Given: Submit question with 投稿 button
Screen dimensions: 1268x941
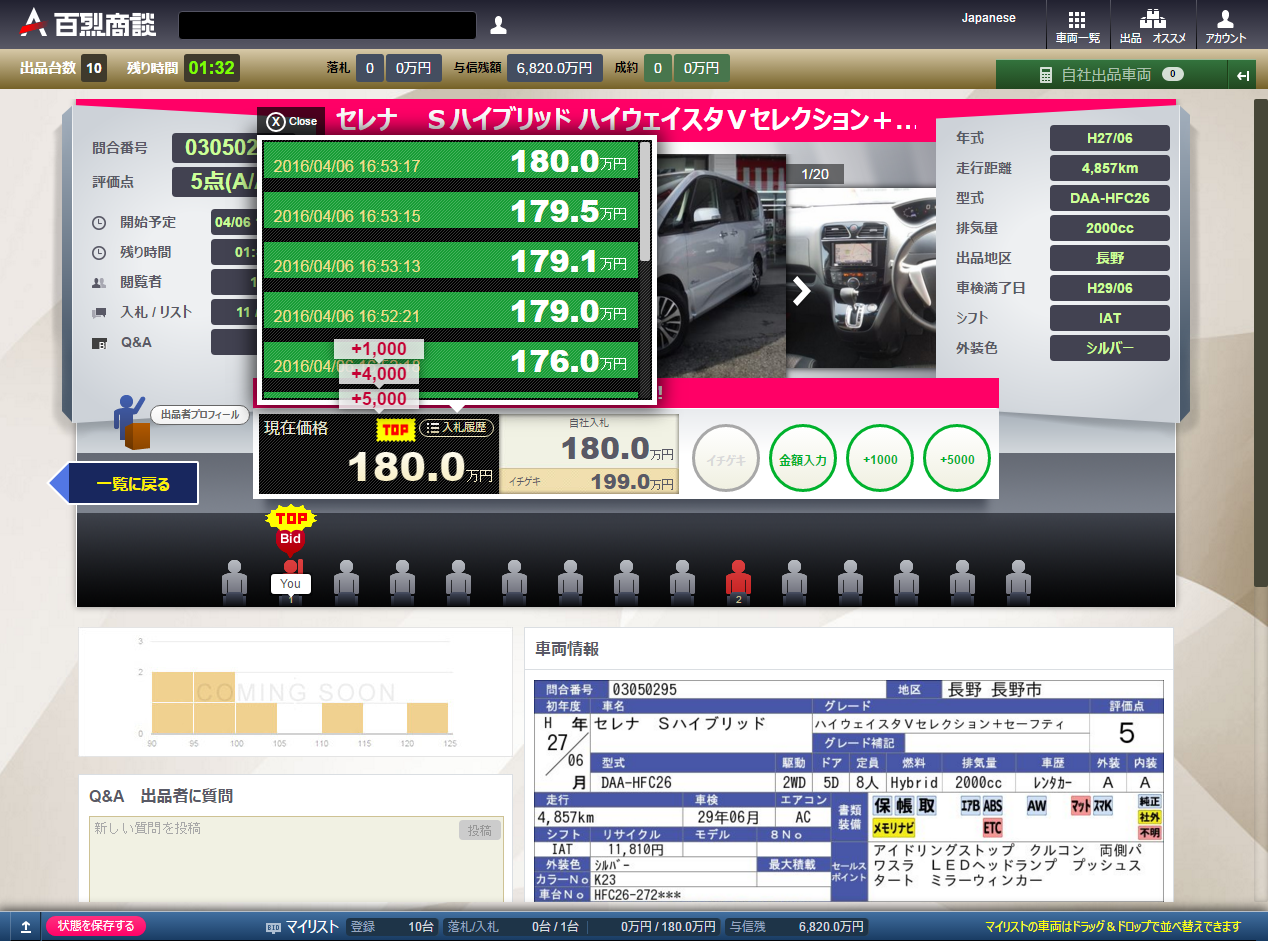Looking at the screenshot, I should tap(479, 830).
